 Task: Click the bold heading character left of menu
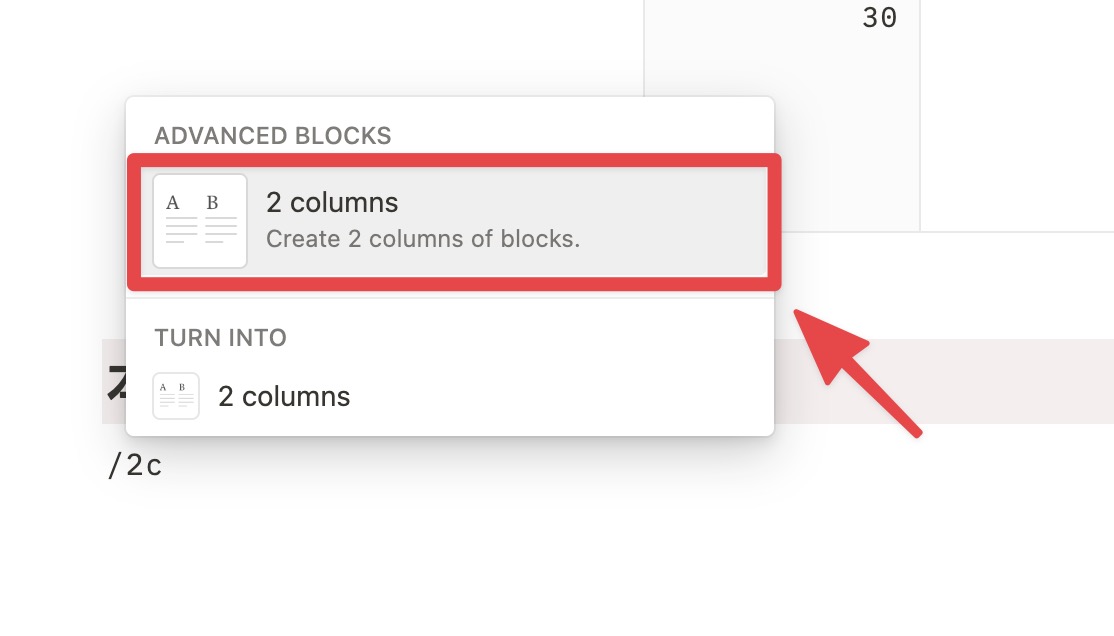coord(116,382)
